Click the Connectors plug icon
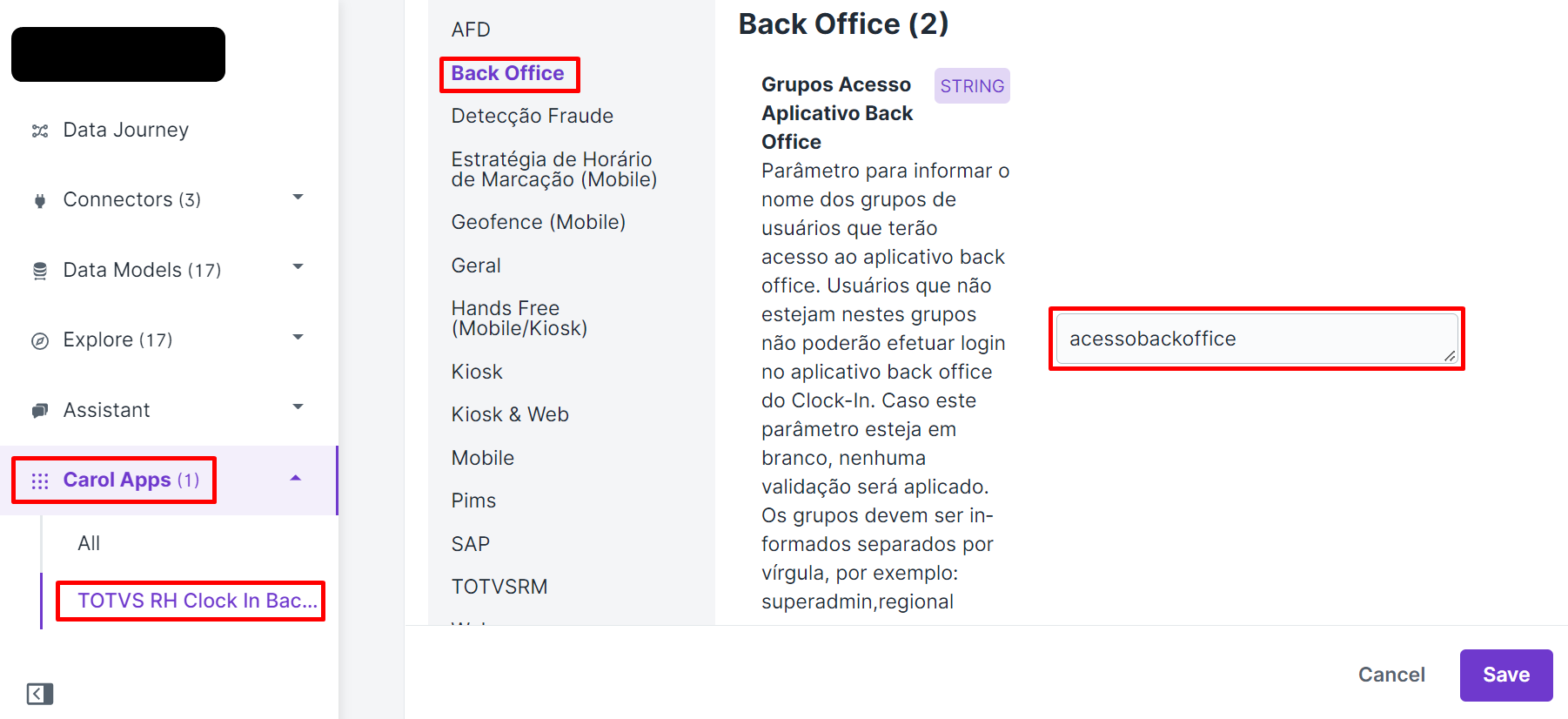The width and height of the screenshot is (1568, 719). 40,201
